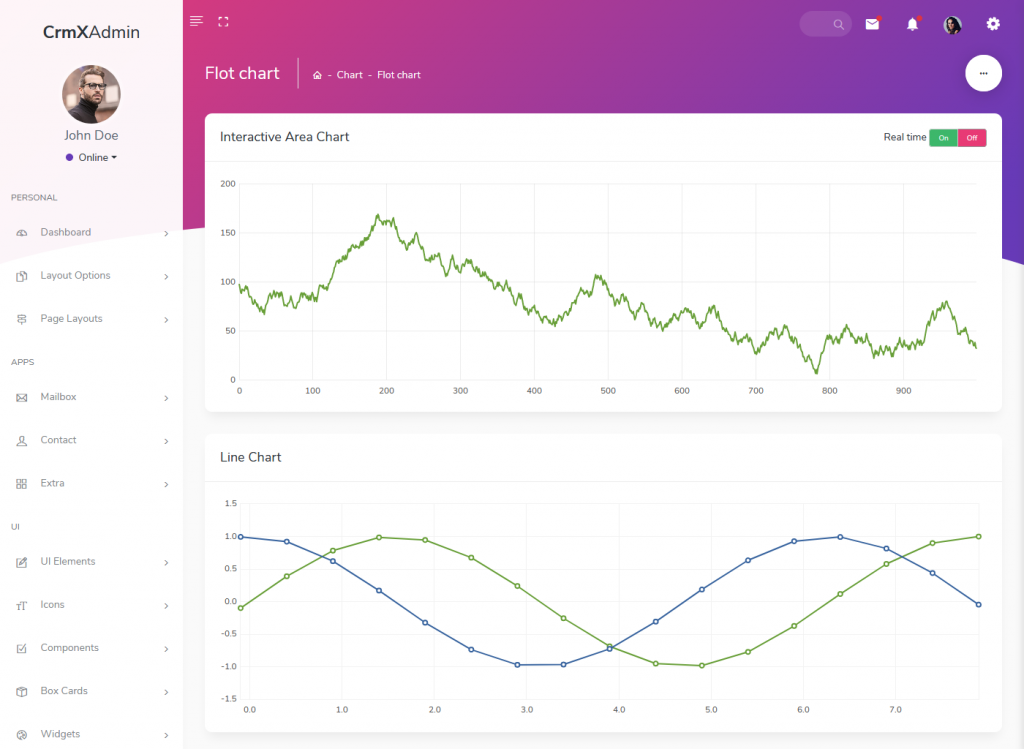Select the Contact sidebar icon
The height and width of the screenshot is (749, 1024).
point(22,440)
